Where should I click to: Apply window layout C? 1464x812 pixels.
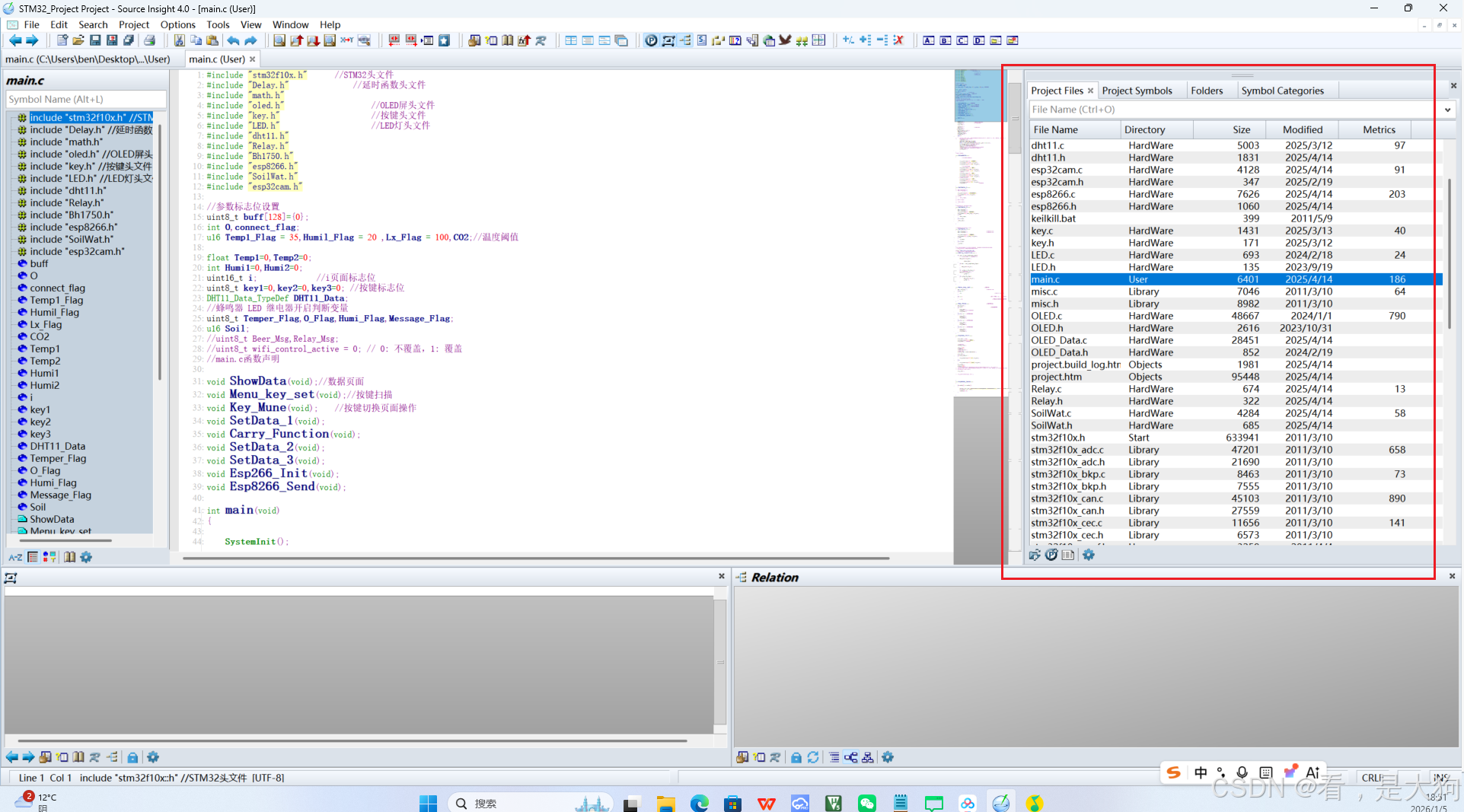tap(962, 40)
